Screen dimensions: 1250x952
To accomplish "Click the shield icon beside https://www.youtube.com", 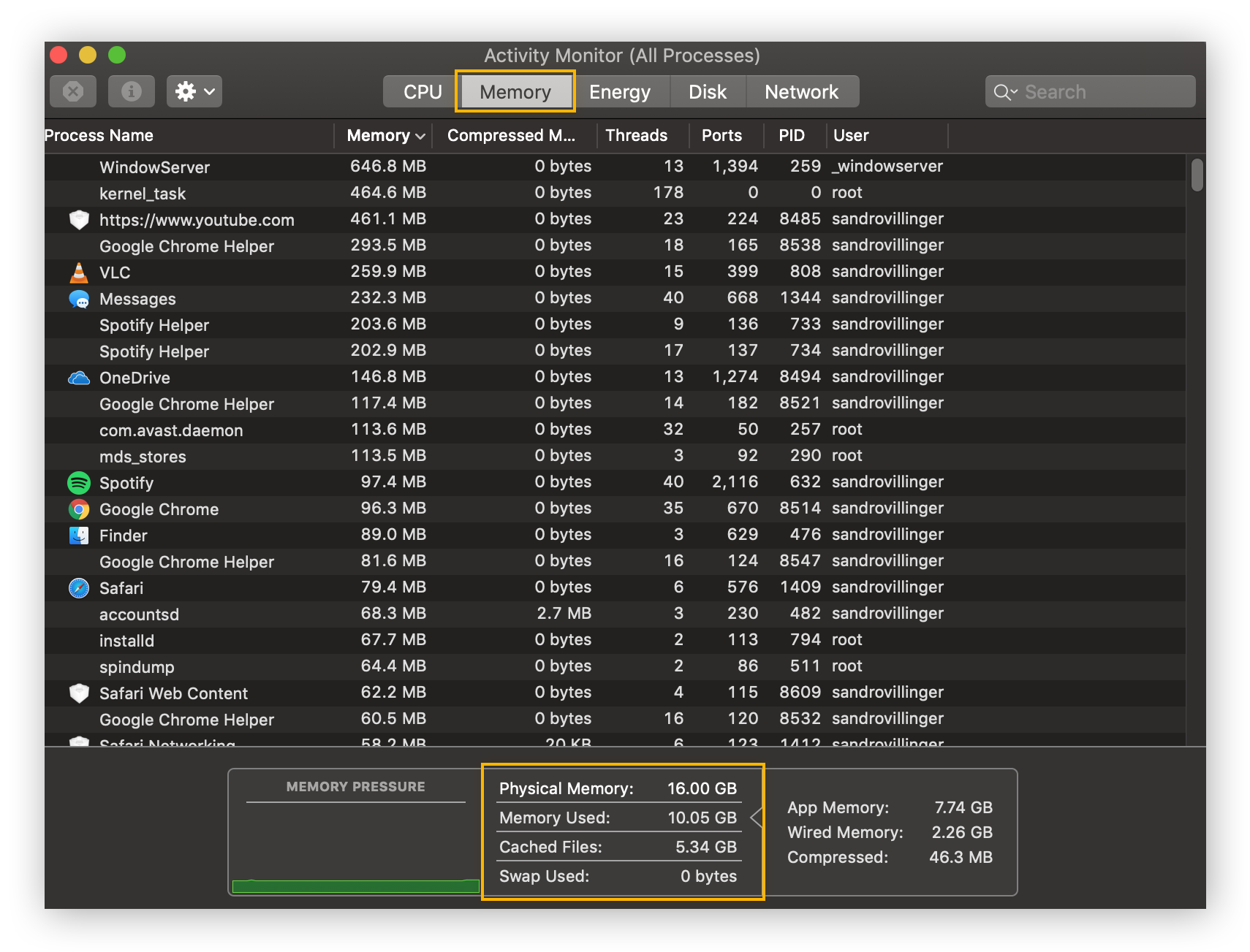I will tap(80, 218).
